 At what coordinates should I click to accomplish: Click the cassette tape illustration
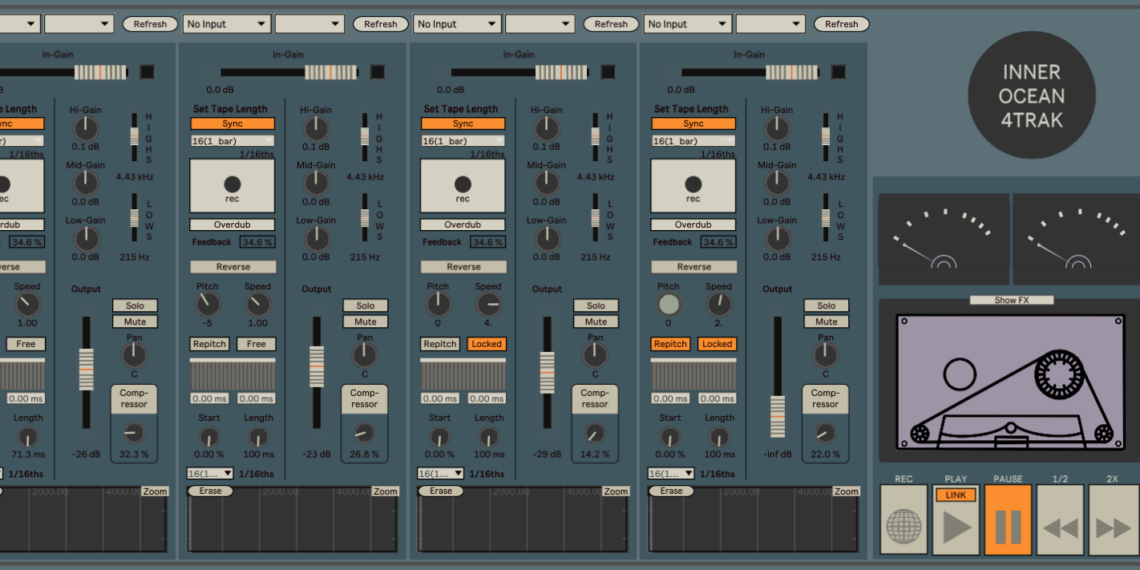click(x=1009, y=381)
